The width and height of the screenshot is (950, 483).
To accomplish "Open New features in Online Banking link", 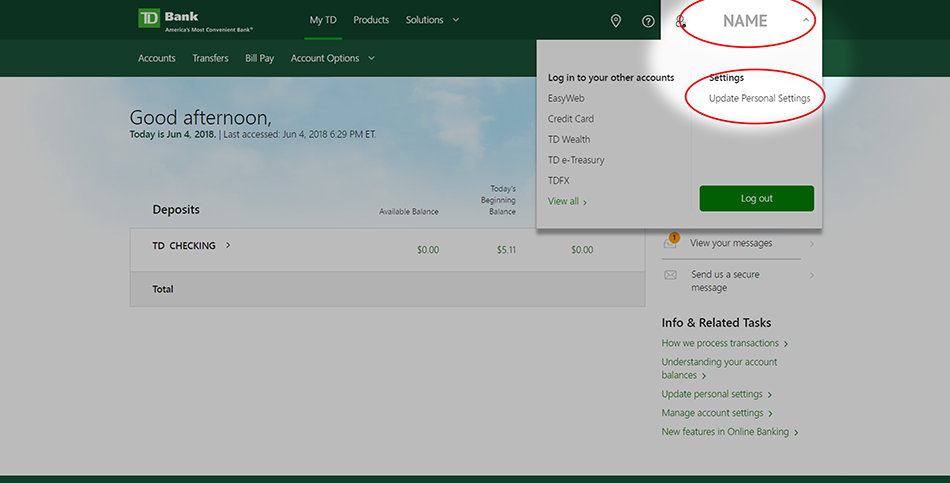I will tap(730, 431).
